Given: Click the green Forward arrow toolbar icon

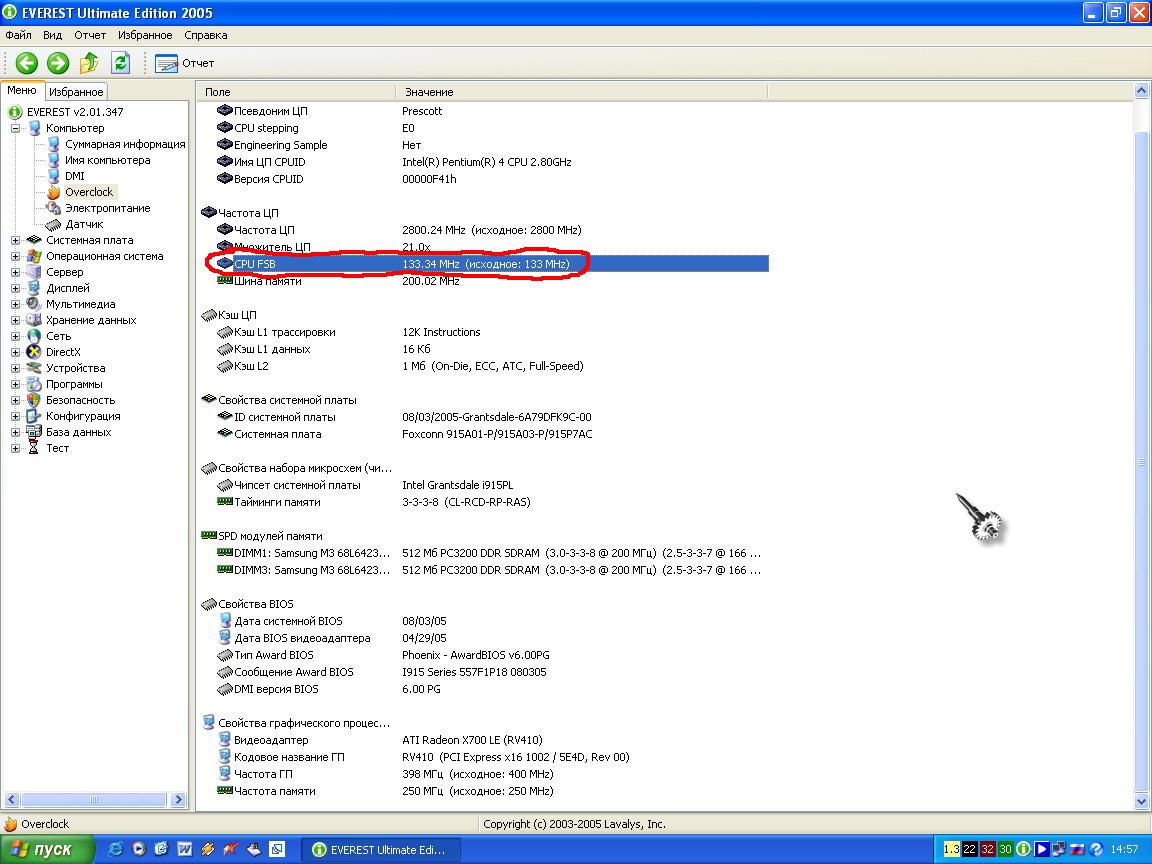Looking at the screenshot, I should [x=58, y=63].
